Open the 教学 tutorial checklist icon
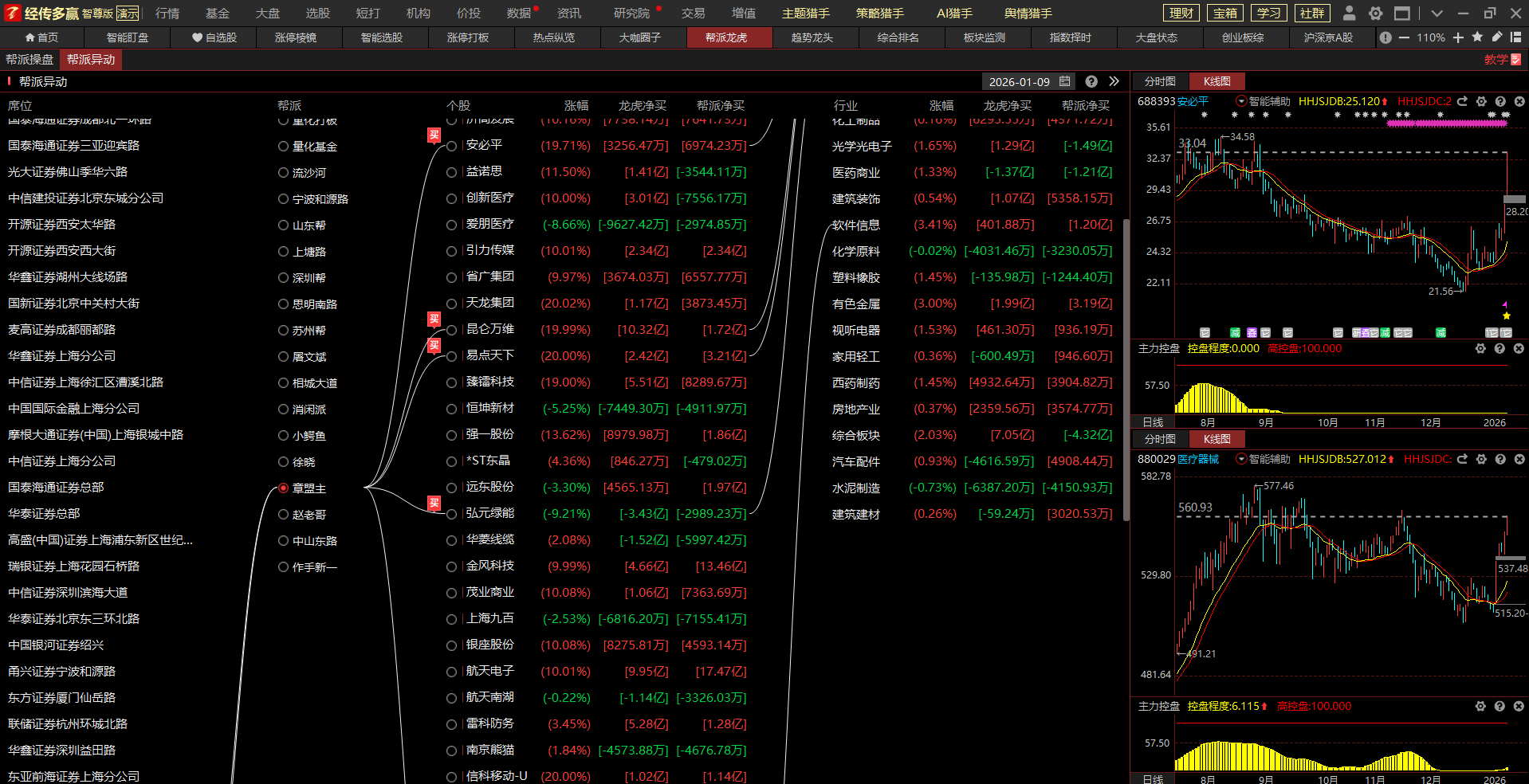Screen dimensions: 1529x784 [x=1515, y=60]
